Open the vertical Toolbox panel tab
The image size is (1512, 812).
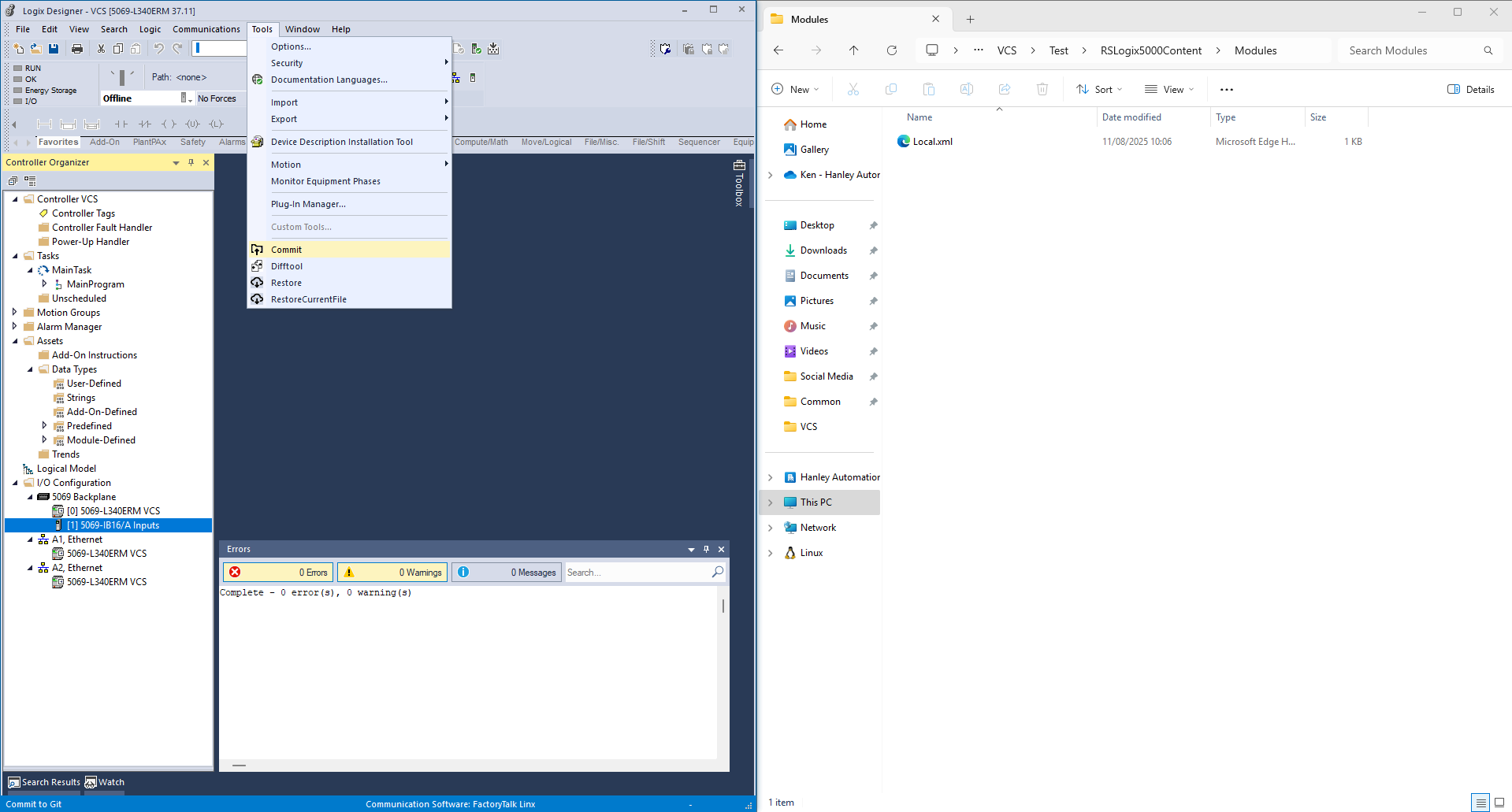(x=739, y=183)
